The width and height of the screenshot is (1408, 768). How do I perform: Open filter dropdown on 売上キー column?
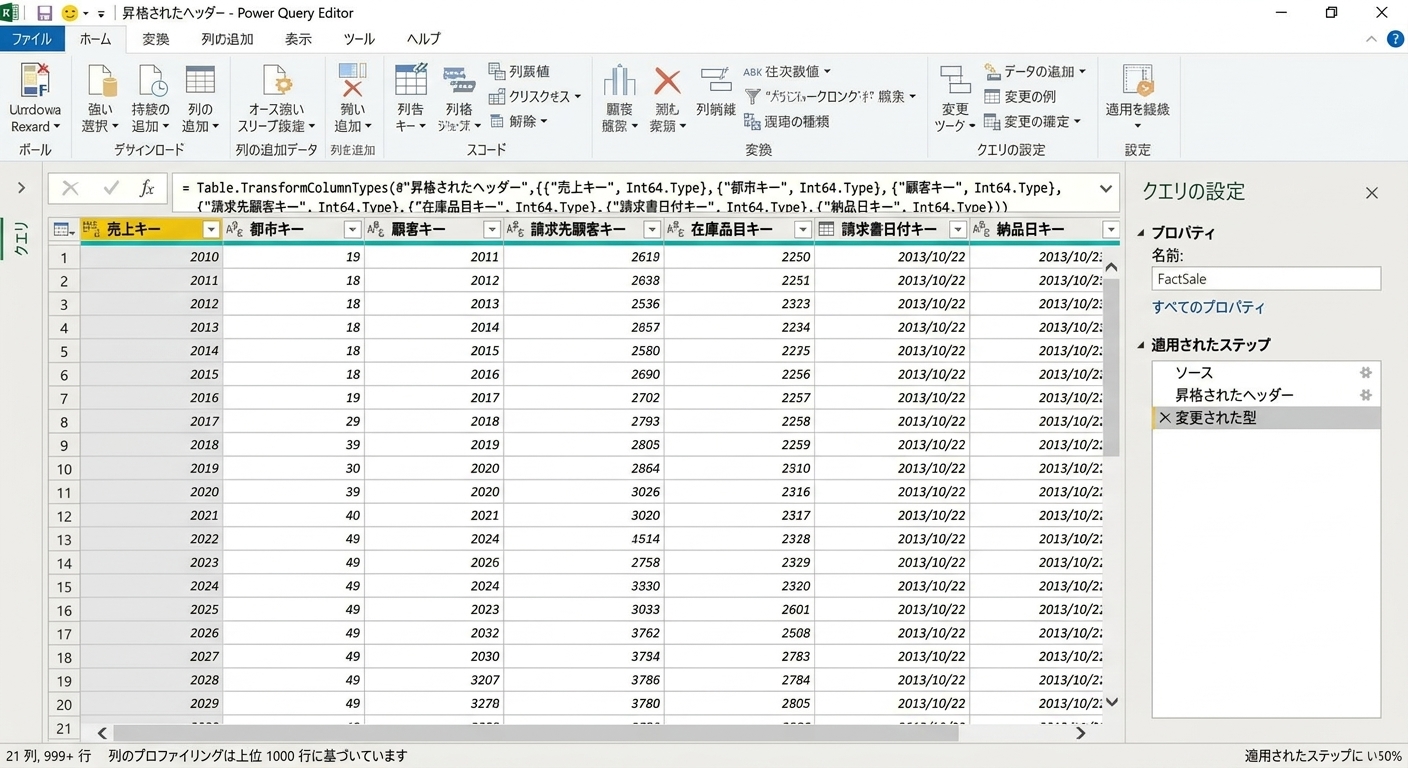click(210, 230)
